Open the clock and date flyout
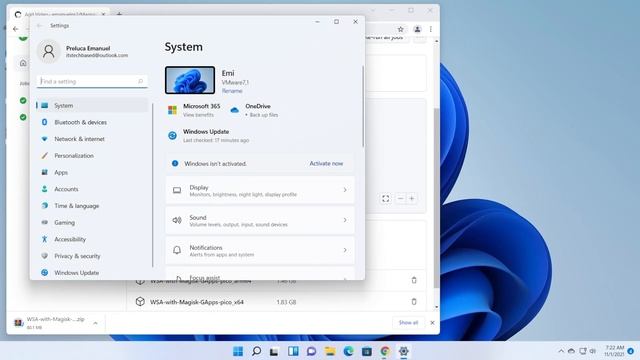Screen dimensions: 640x360 coord(615,351)
